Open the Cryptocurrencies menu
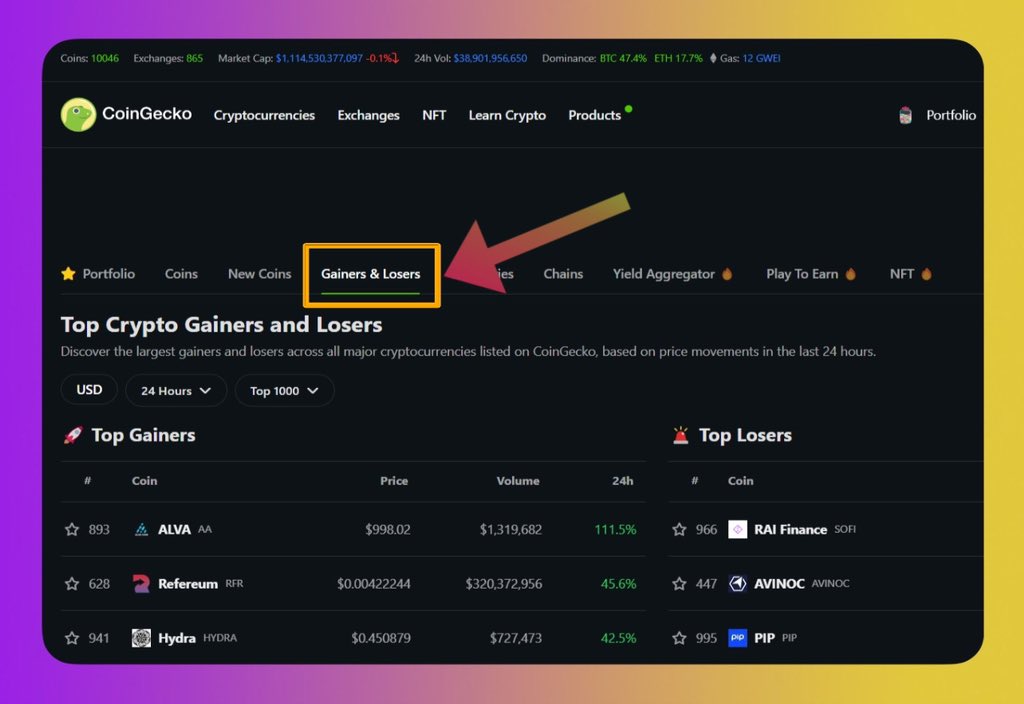The width and height of the screenshot is (1024, 704). click(x=264, y=115)
